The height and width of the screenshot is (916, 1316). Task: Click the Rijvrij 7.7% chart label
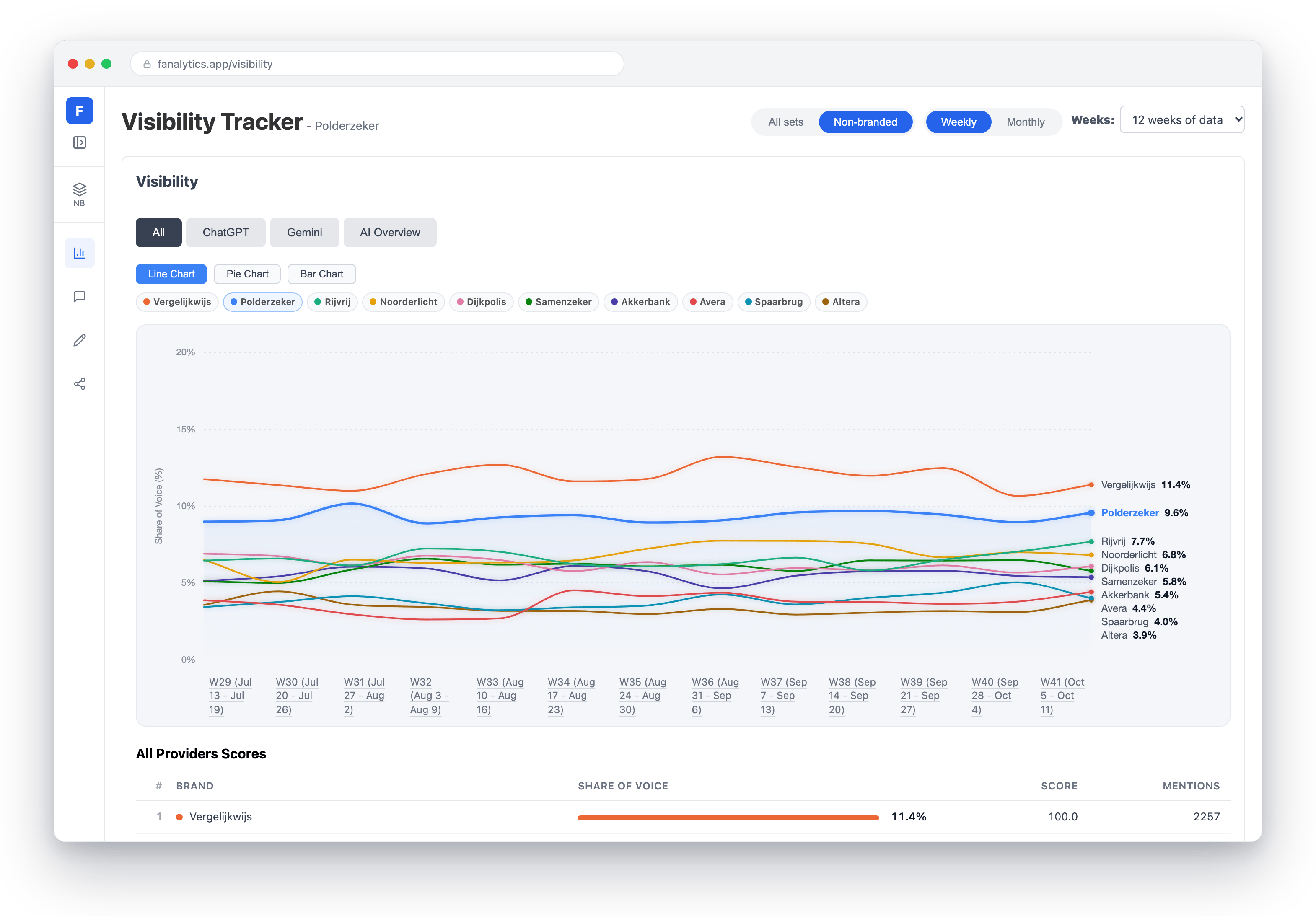coord(1127,541)
